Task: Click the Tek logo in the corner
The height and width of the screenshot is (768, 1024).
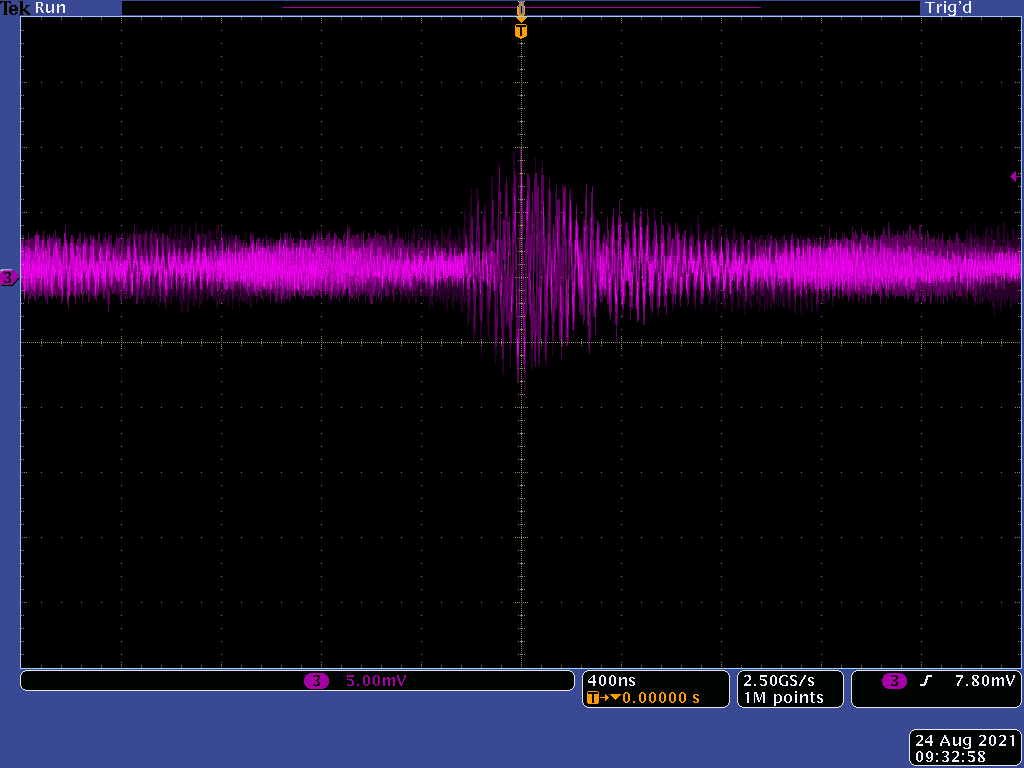Action: (x=16, y=8)
